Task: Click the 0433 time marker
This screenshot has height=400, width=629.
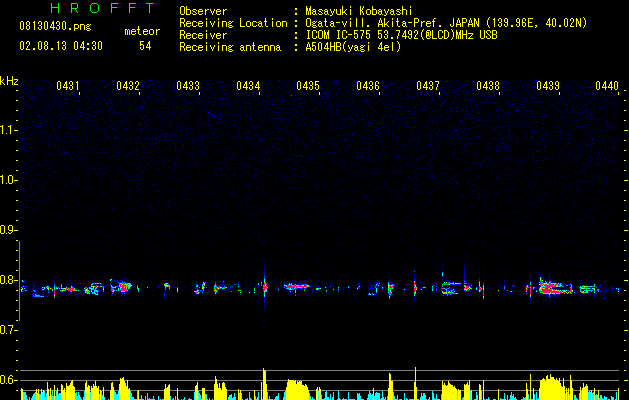Action: (x=188, y=85)
